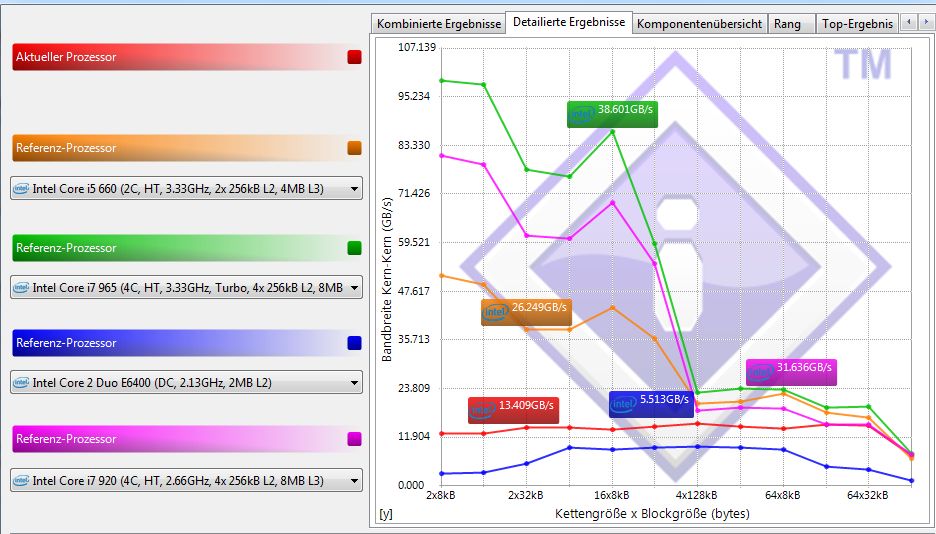The image size is (936, 534).
Task: Click the Aktueller Prozessor red header bar
Action: point(187,57)
